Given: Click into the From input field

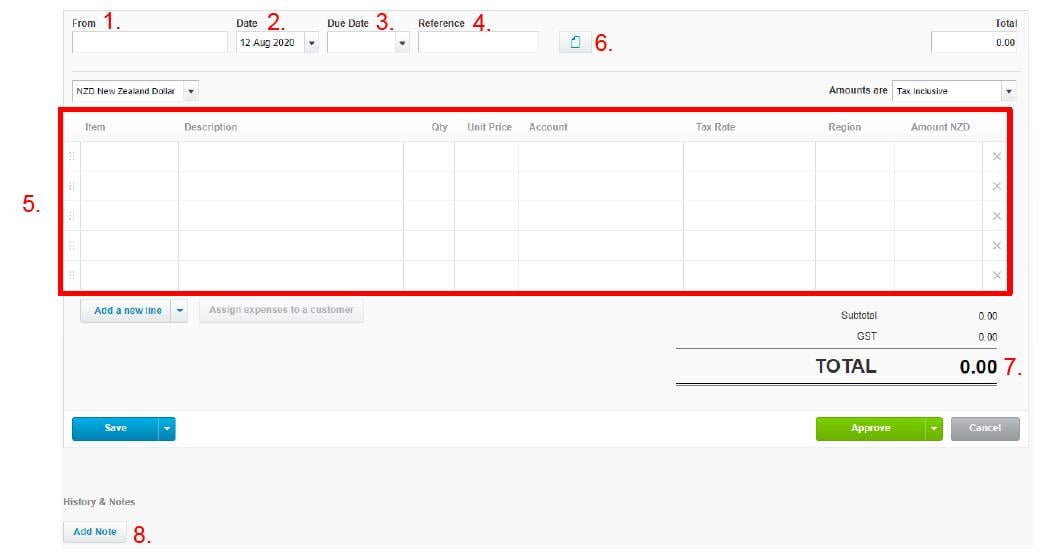Looking at the screenshot, I should pyautogui.click(x=150, y=43).
